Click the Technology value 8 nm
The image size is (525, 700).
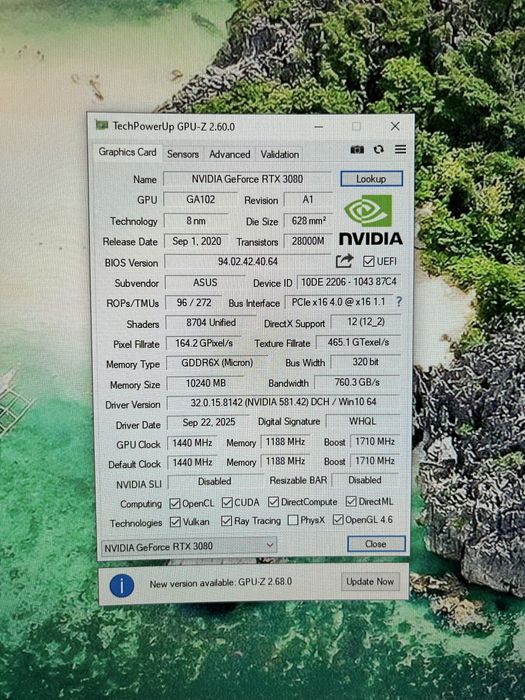[x=196, y=221]
